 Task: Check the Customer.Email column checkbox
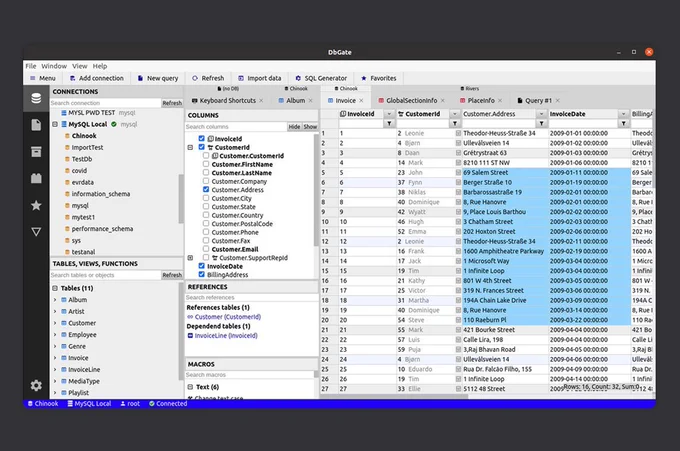click(206, 249)
